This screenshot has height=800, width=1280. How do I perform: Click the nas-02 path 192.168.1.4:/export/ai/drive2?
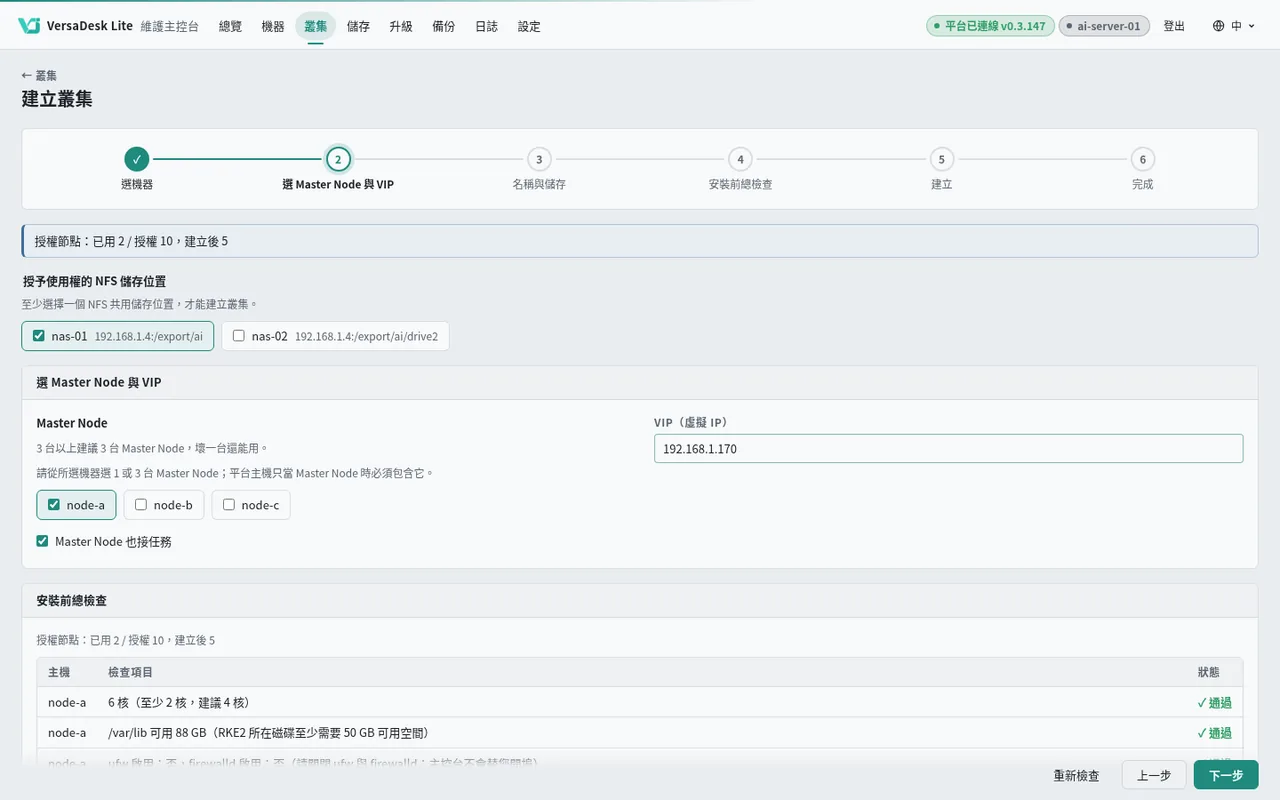click(366, 337)
